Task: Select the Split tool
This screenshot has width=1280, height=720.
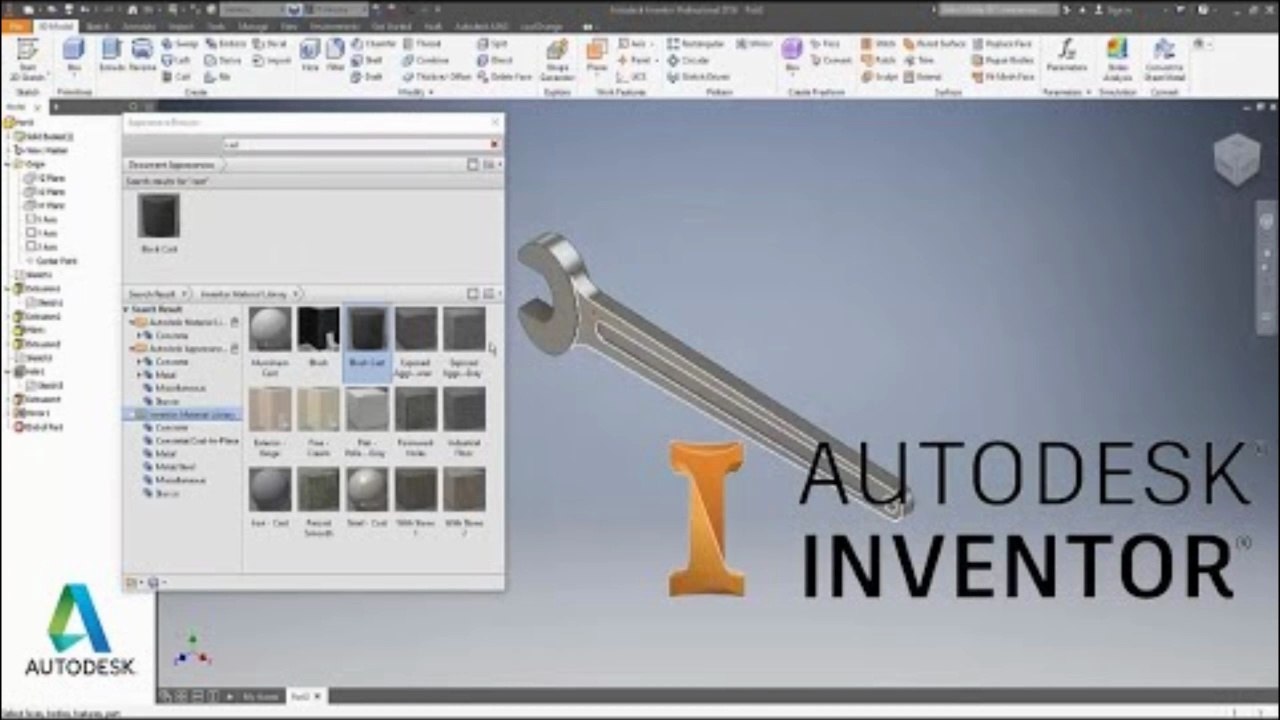Action: pos(493,44)
